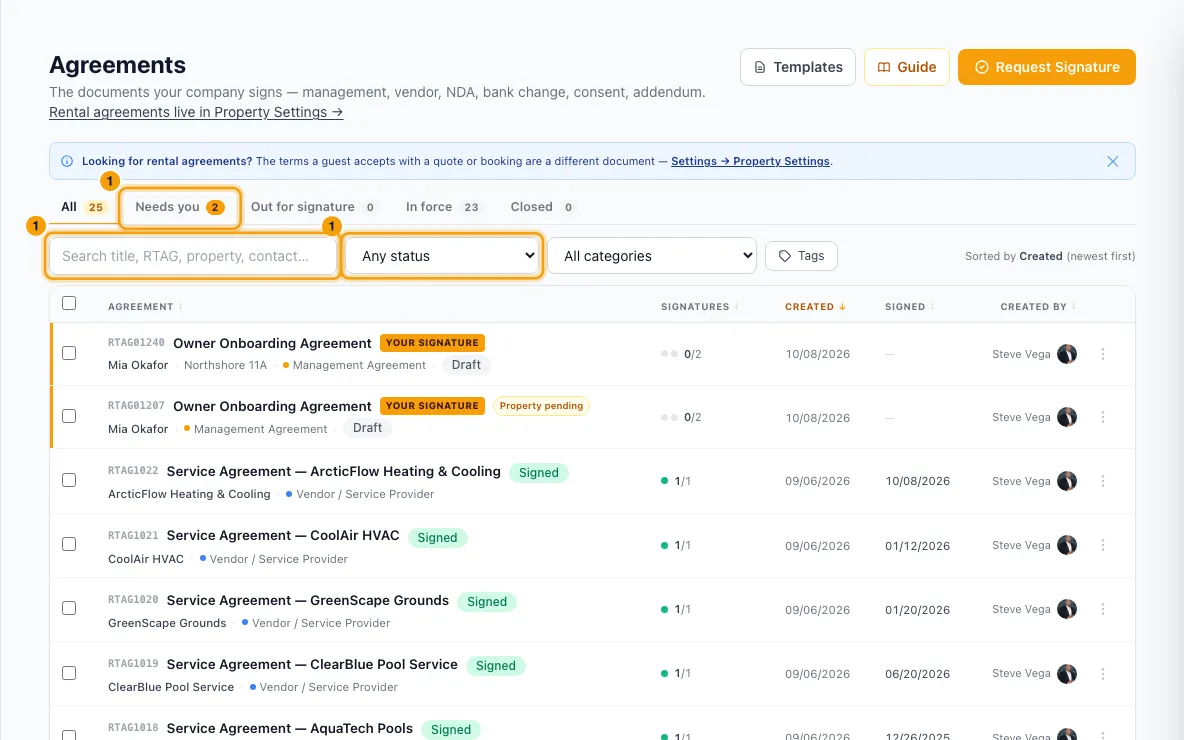This screenshot has width=1184, height=740.
Task: Click the Property pending badge
Action: [x=541, y=406]
